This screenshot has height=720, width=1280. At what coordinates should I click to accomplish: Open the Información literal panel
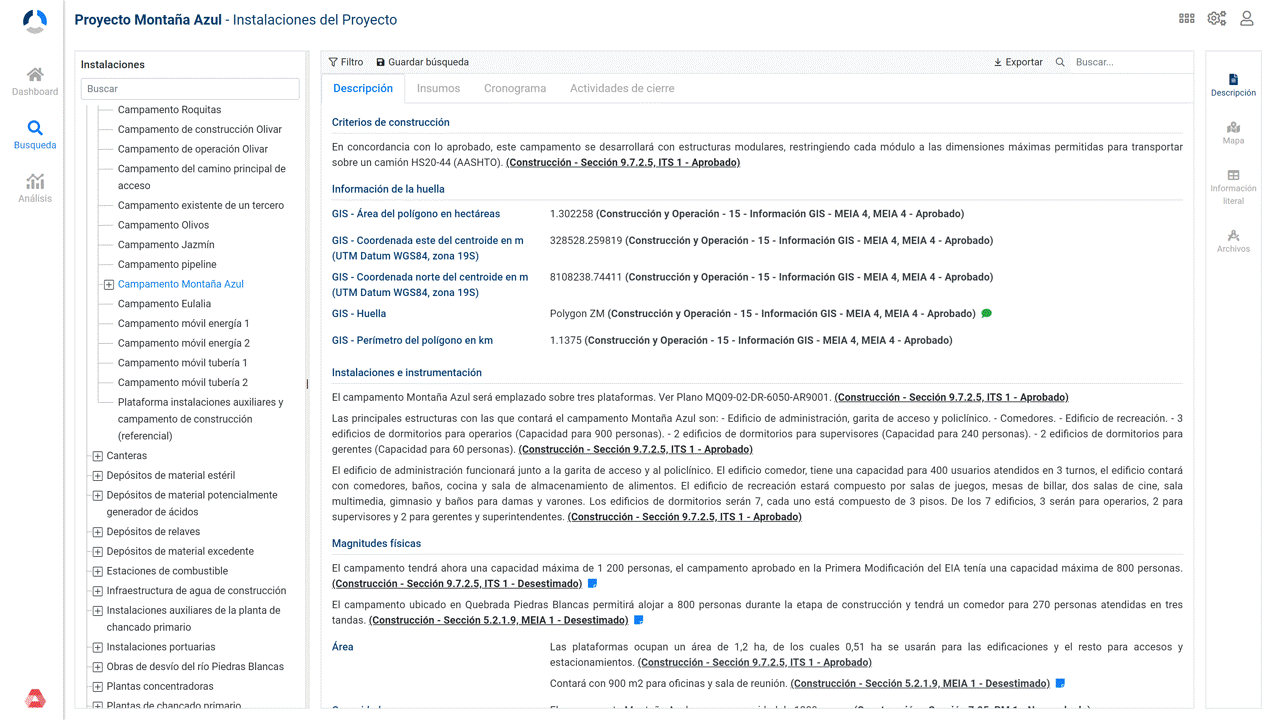pos(1233,176)
